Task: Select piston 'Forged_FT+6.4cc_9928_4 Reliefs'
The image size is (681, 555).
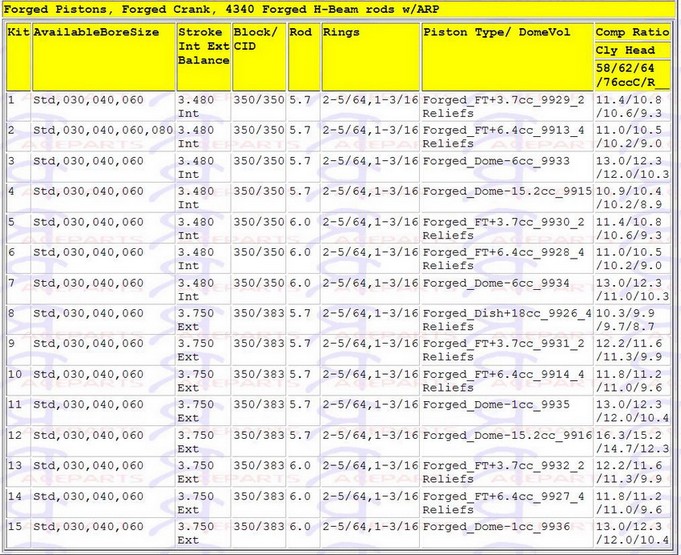Action: point(507,259)
